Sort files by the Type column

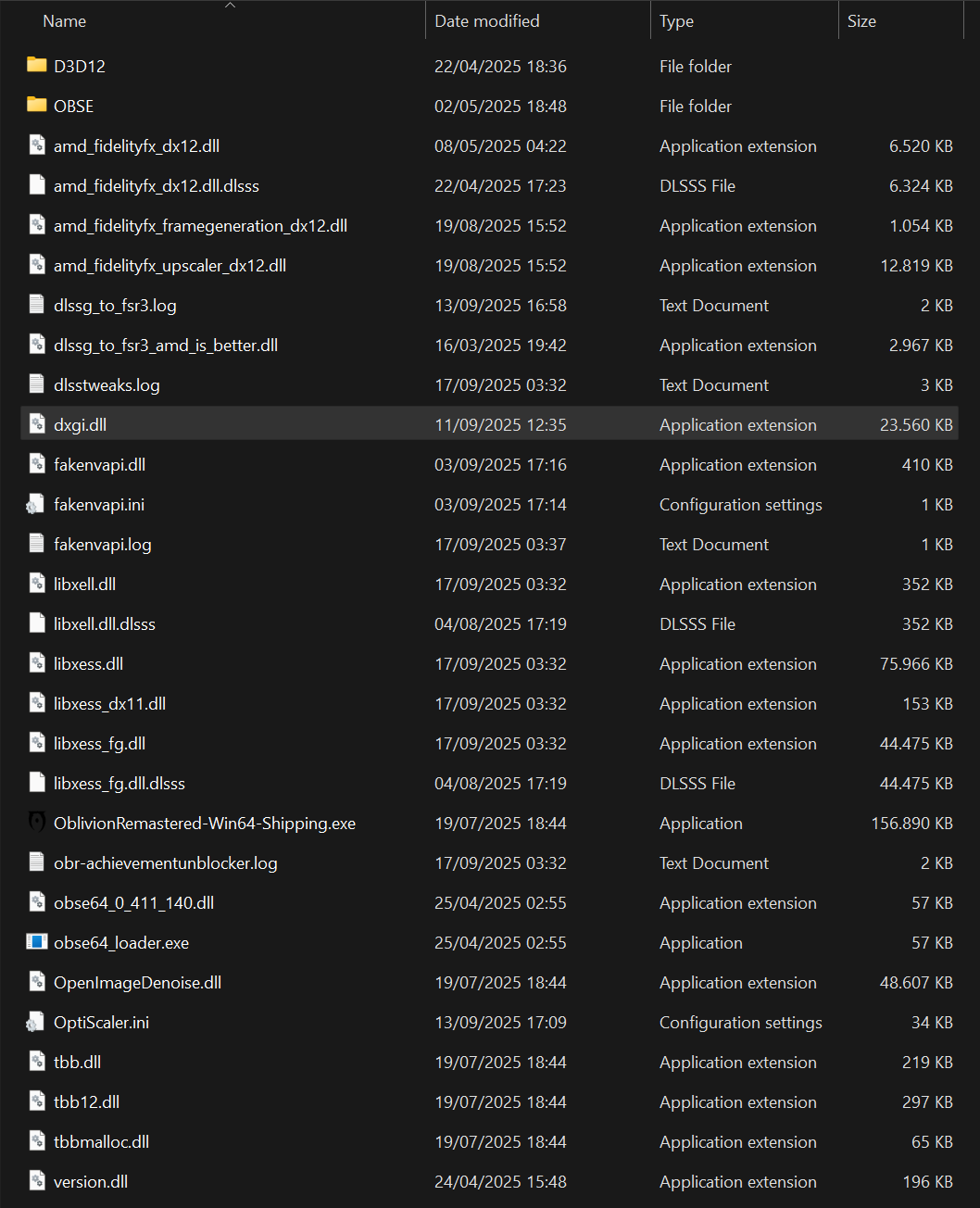pos(677,21)
